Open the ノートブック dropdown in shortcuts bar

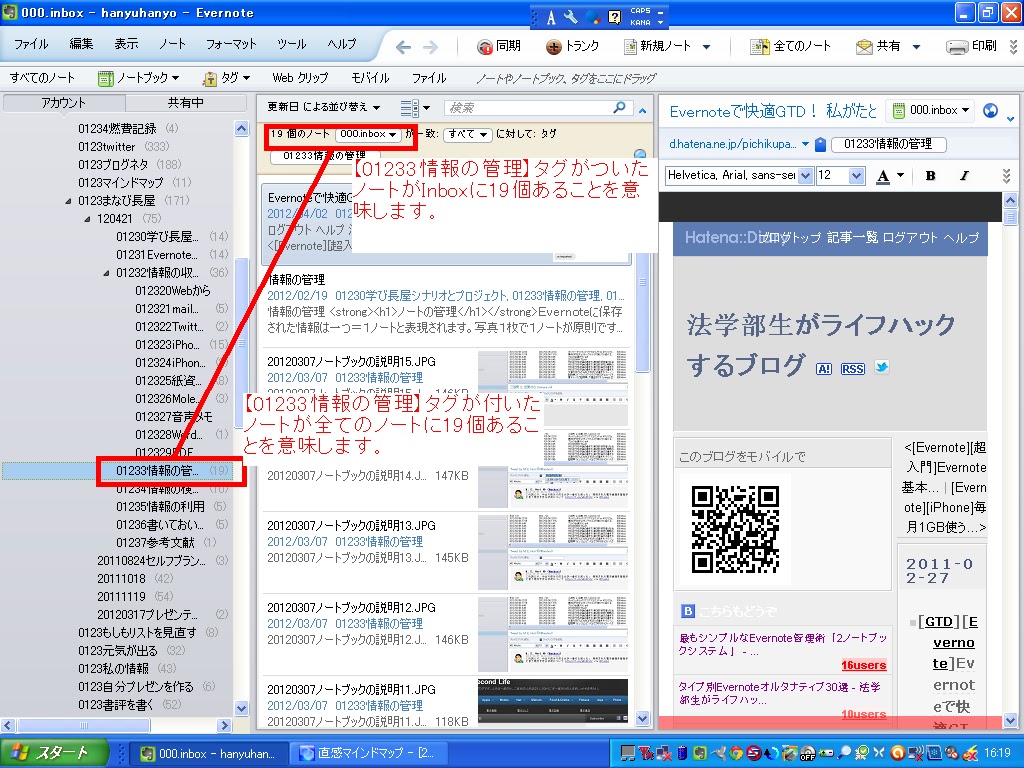(x=138, y=78)
